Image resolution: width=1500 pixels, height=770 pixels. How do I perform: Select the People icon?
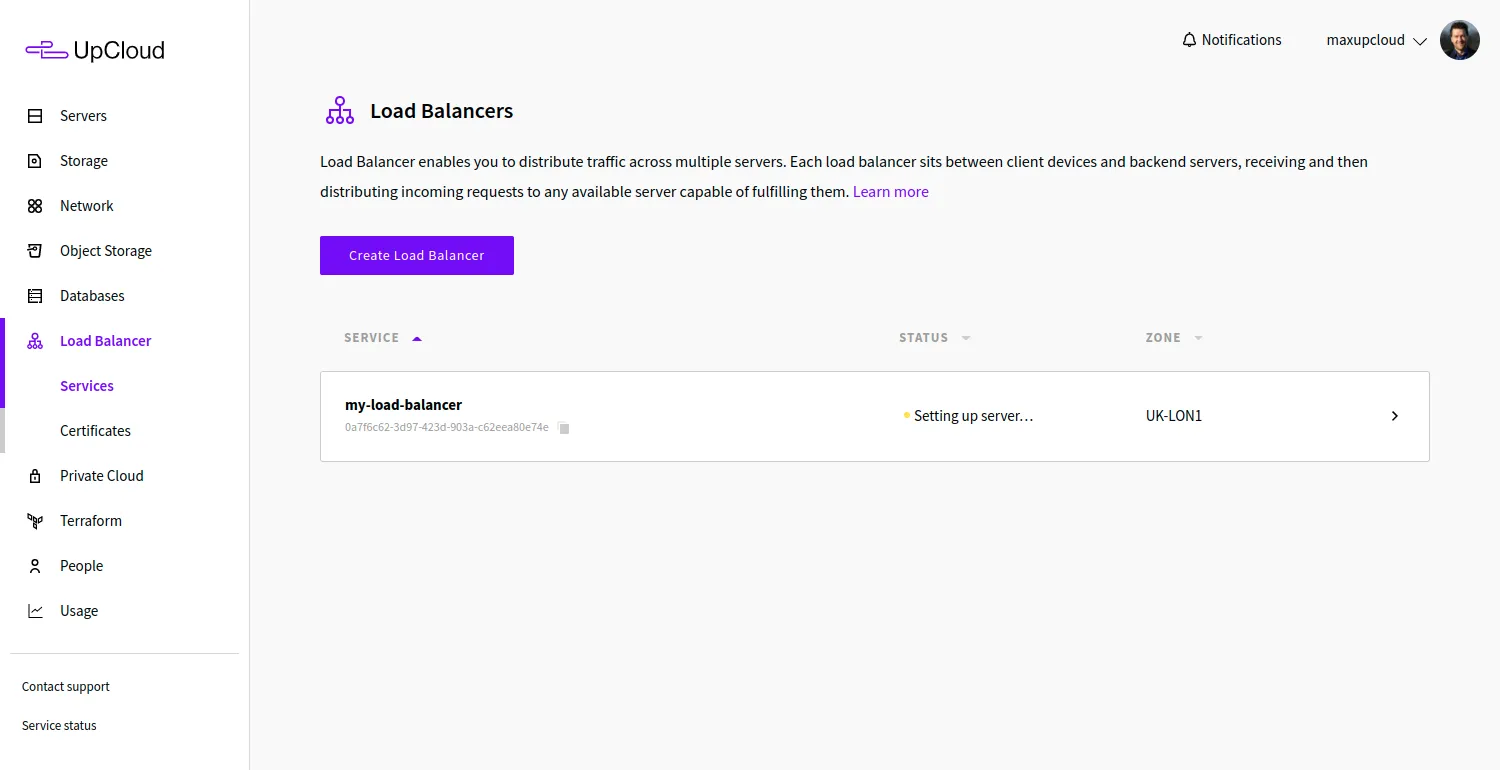tap(35, 566)
